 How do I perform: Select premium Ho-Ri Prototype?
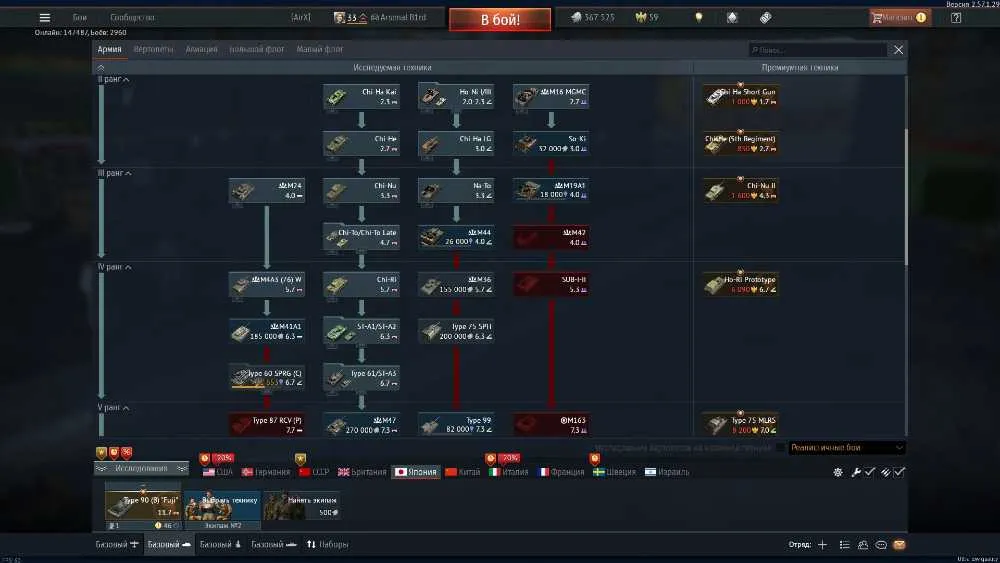click(x=740, y=284)
